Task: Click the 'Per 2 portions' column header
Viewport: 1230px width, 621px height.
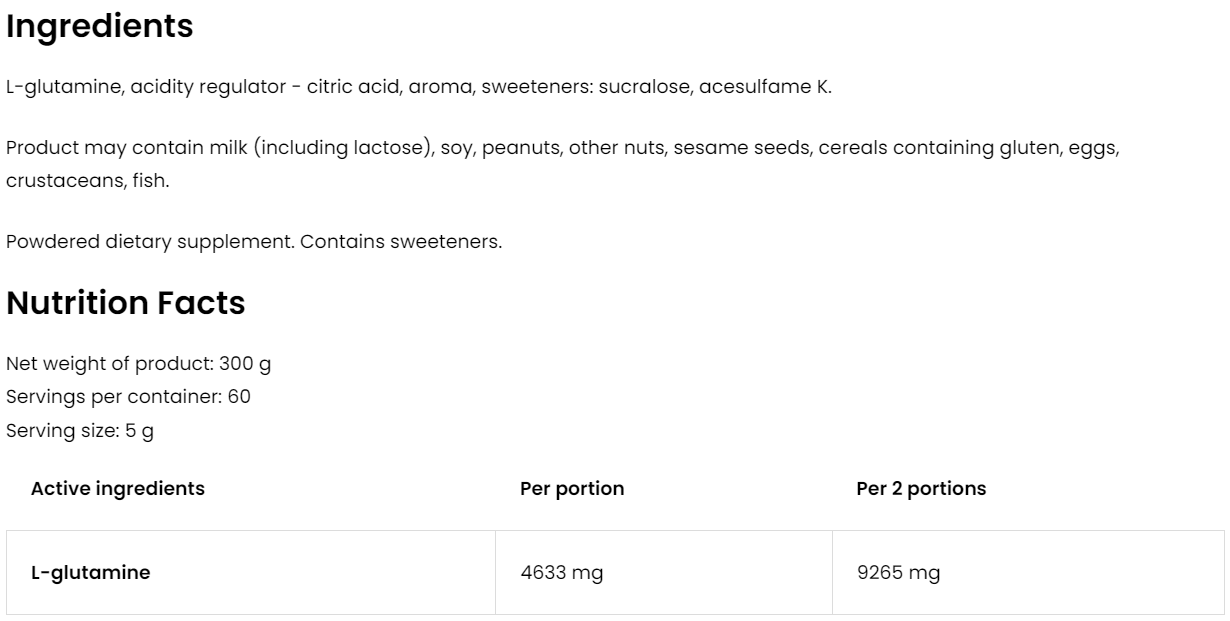Action: tap(921, 489)
